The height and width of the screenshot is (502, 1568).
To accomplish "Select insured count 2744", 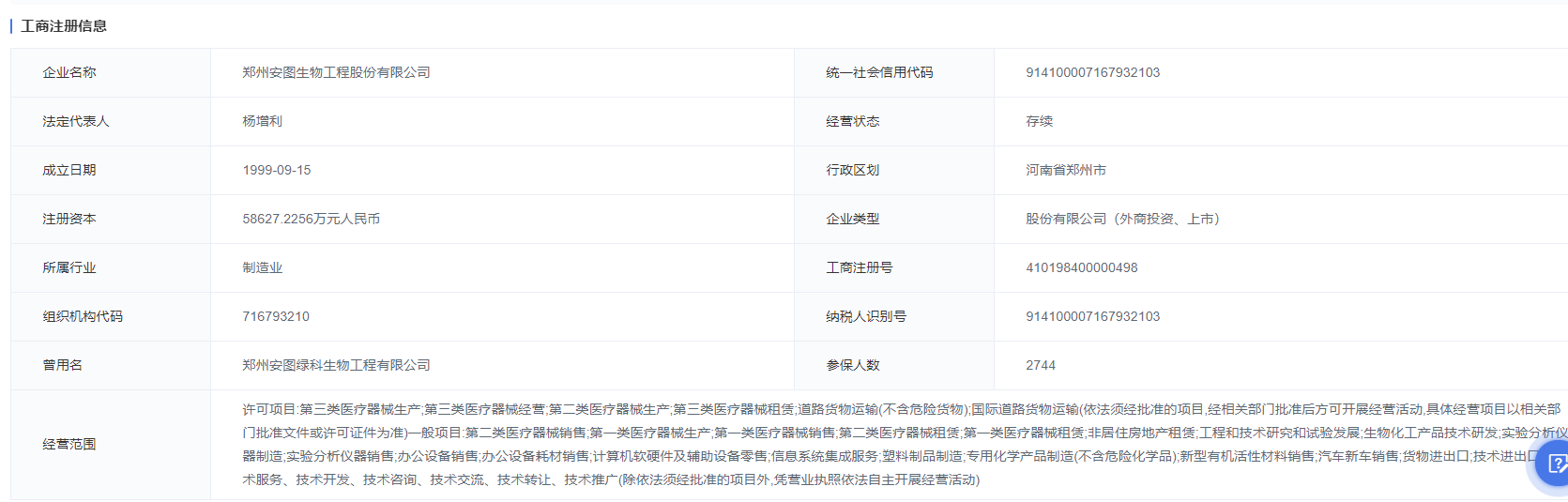I will tap(1041, 365).
